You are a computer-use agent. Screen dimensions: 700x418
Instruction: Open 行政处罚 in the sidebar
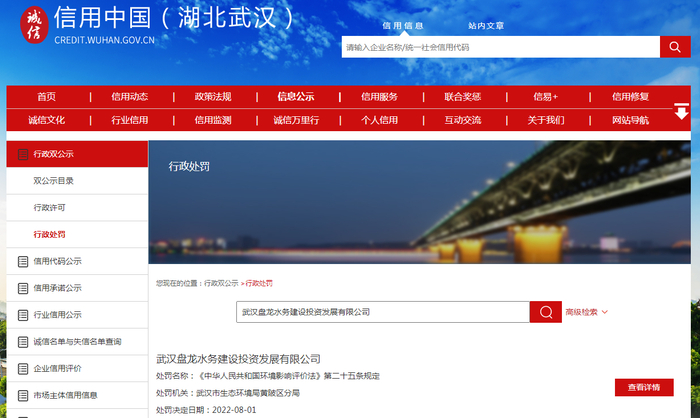tap(77, 234)
